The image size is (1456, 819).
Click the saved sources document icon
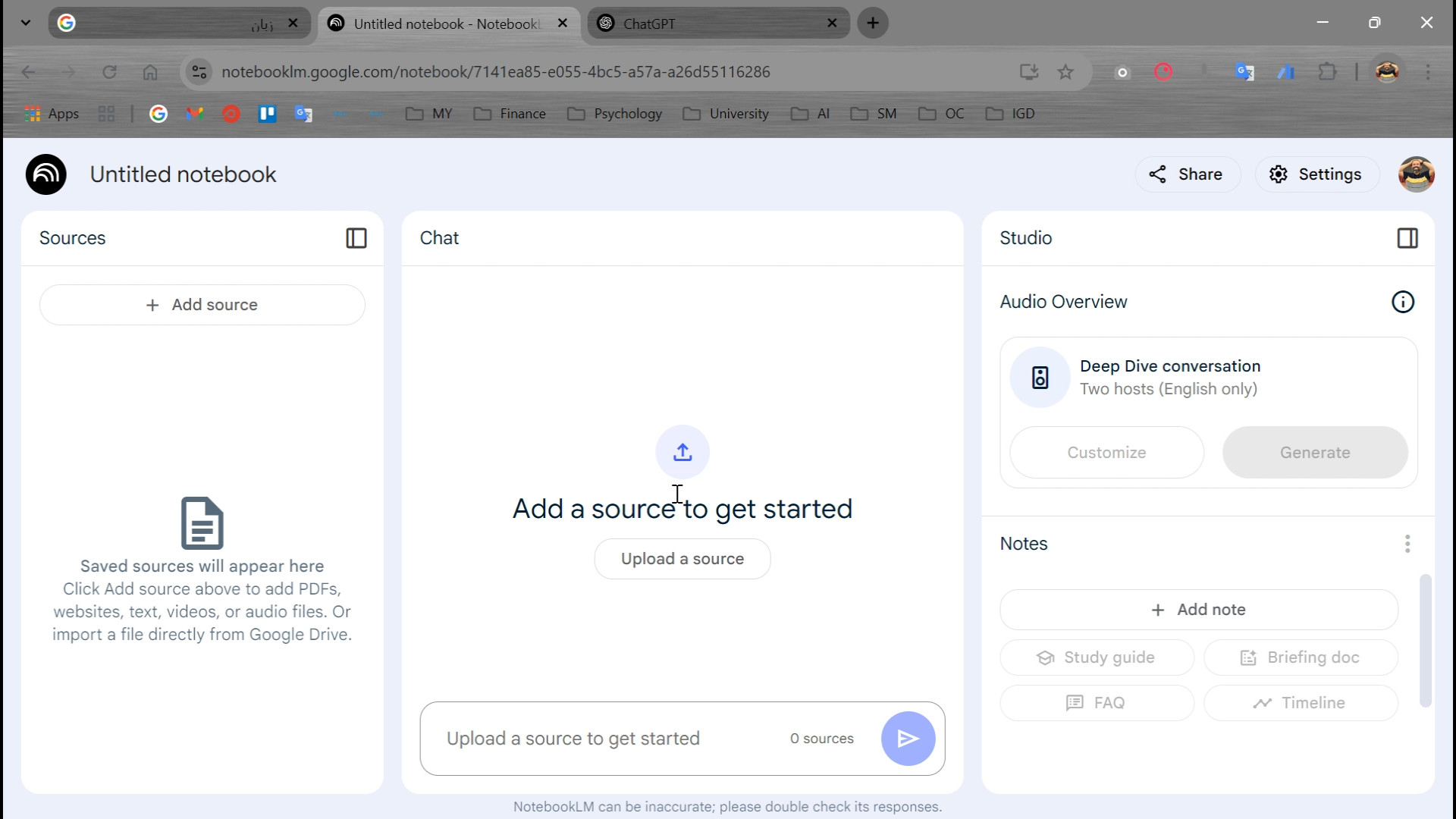(x=202, y=523)
